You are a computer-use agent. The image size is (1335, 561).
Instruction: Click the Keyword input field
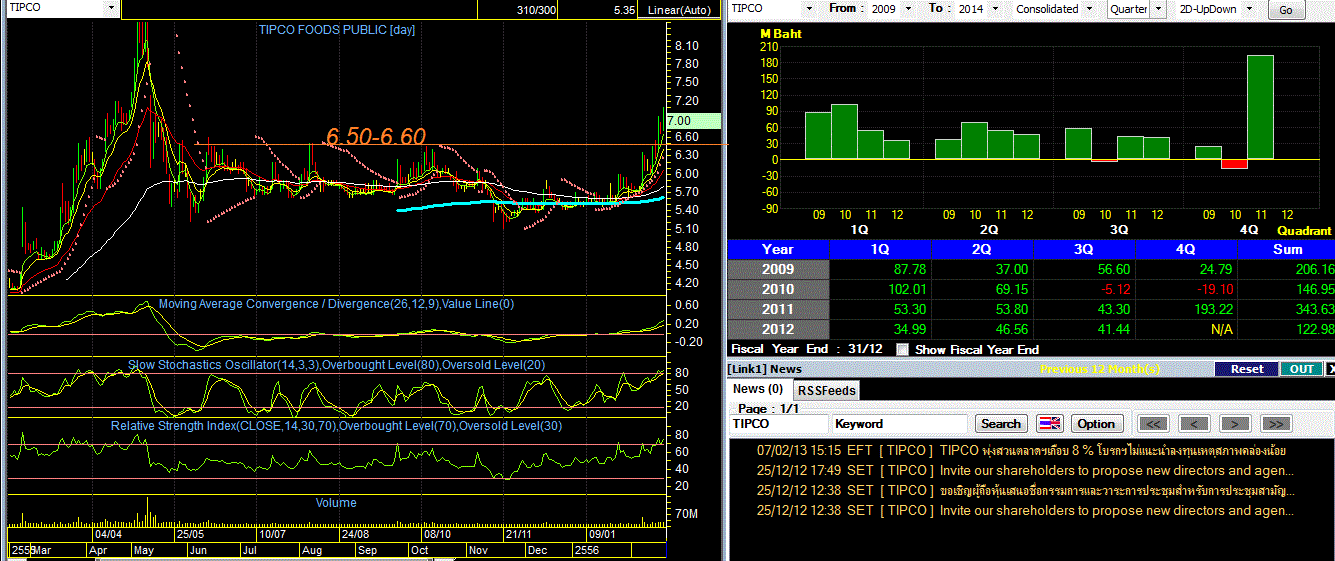click(900, 424)
